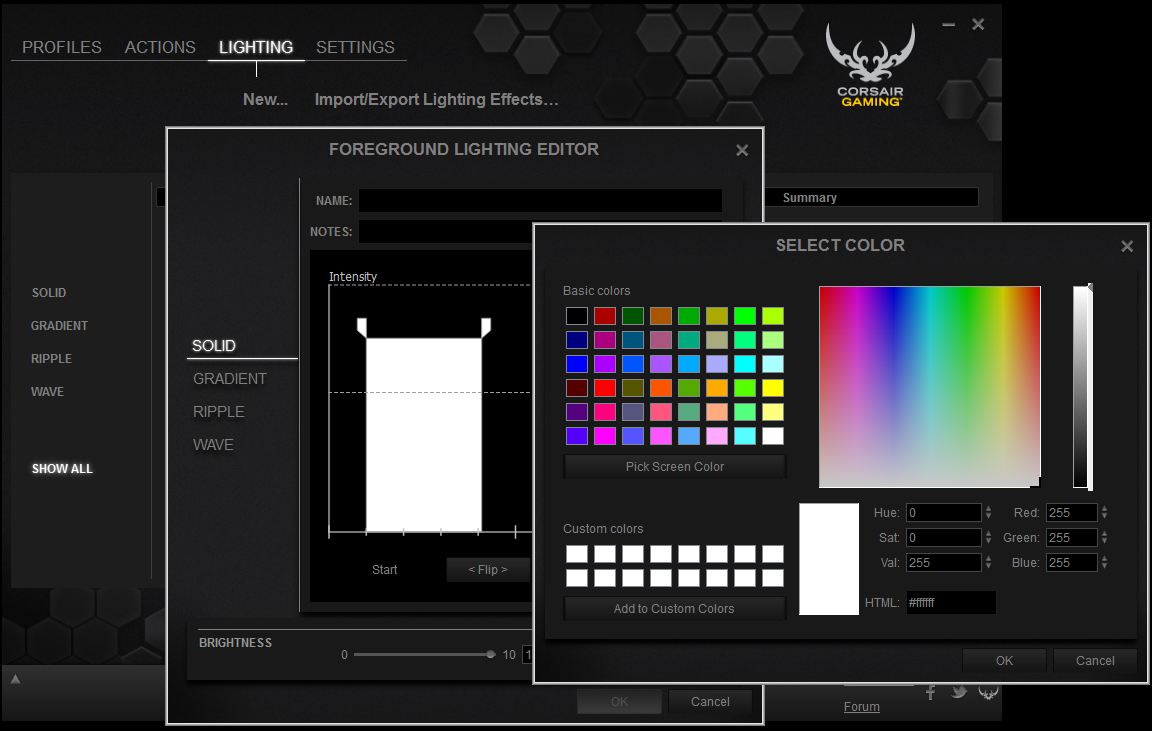Open the Twitter social icon
Viewport: 1152px width, 731px height.
click(959, 691)
